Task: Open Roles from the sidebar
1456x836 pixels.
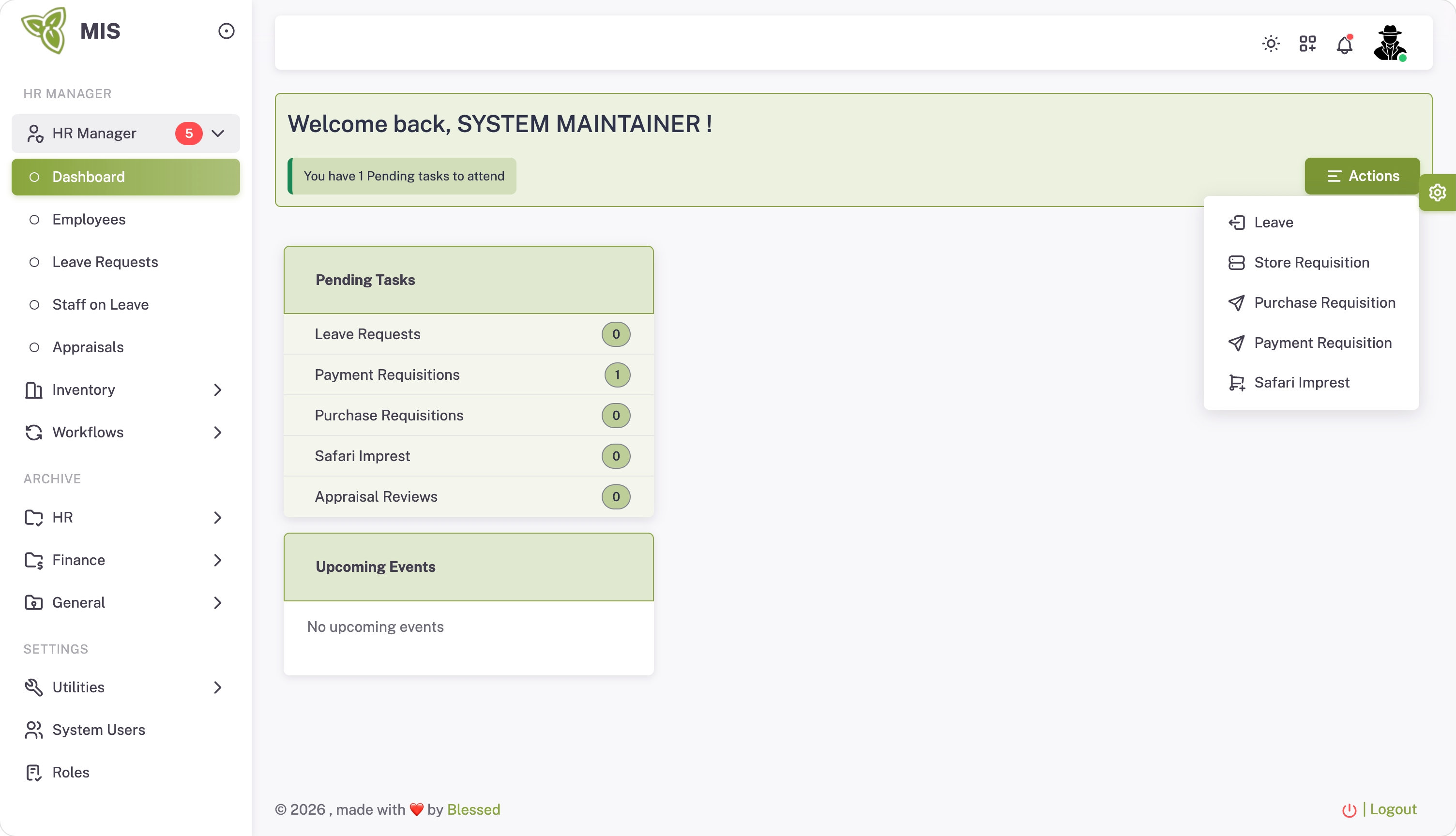Action: click(x=71, y=772)
